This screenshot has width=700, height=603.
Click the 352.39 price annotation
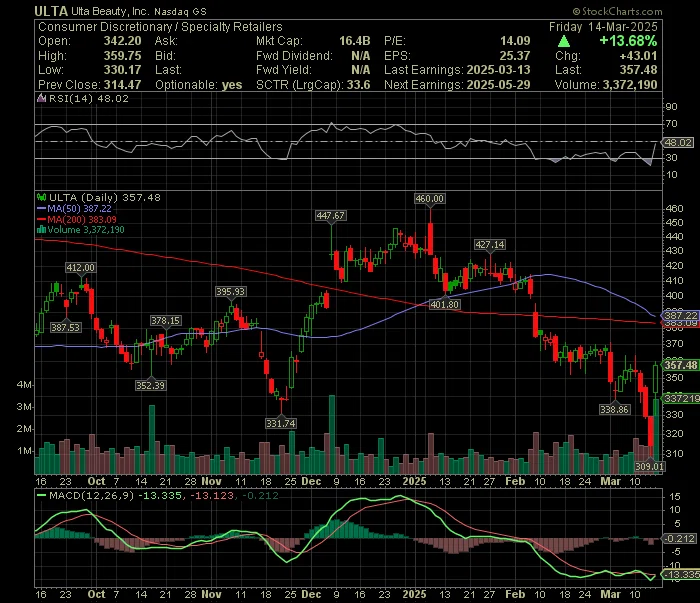click(150, 385)
